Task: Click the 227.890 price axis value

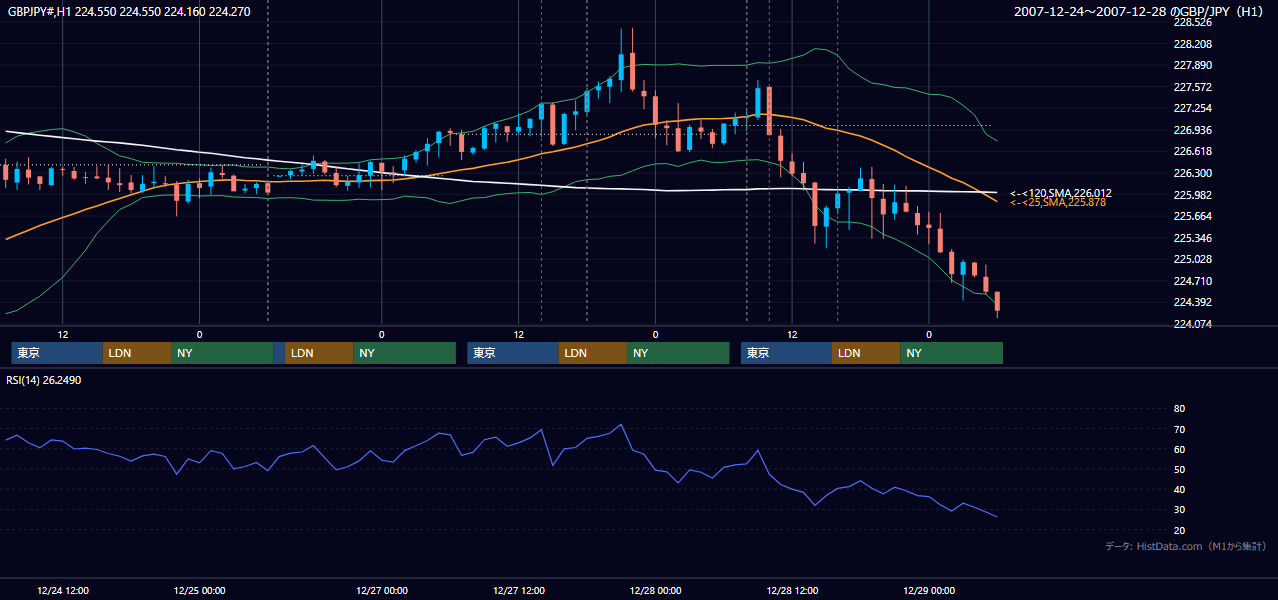Action: point(1192,65)
